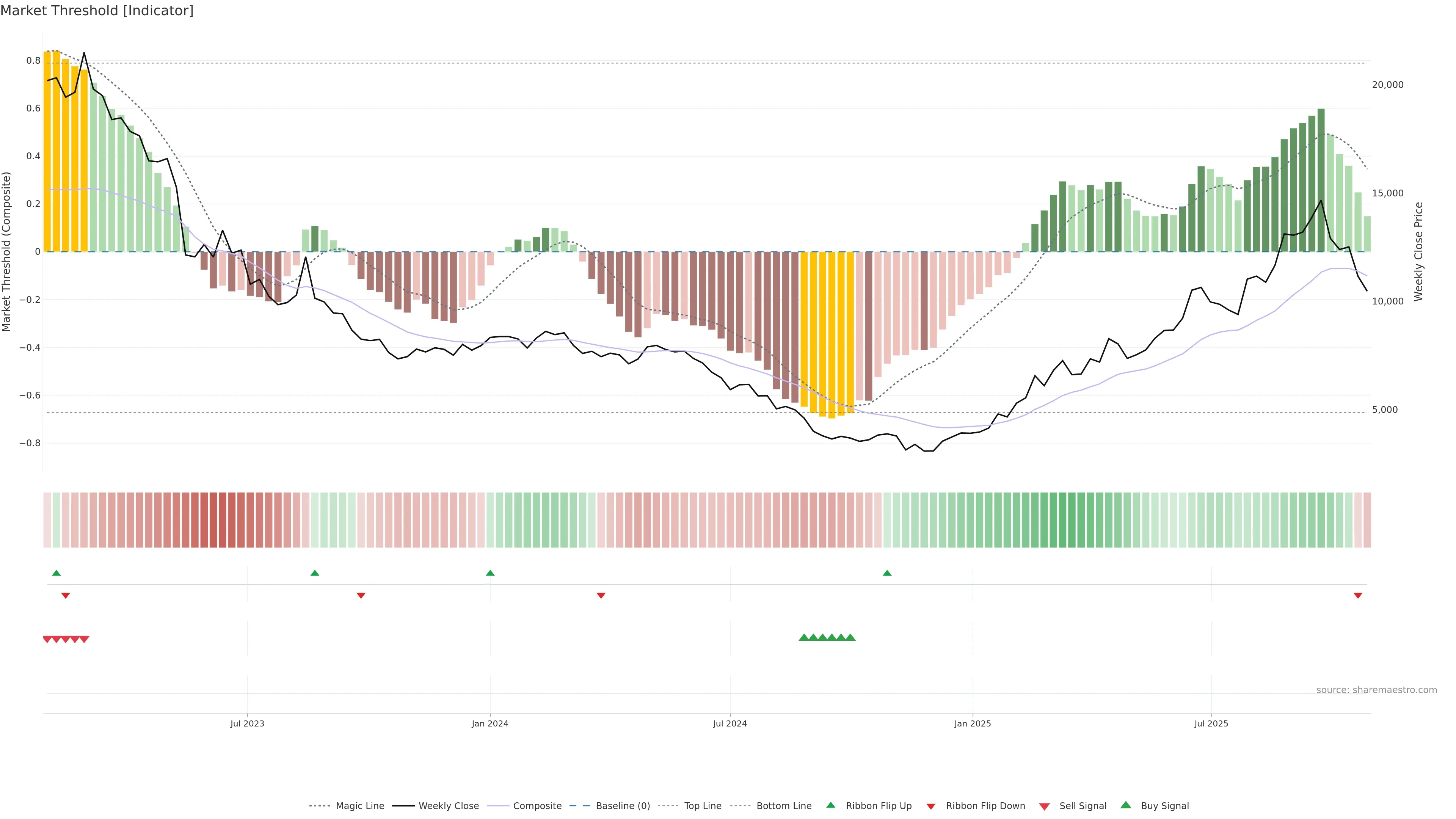Click the Jul 2024 x-axis label
1456x819 pixels.
[730, 723]
